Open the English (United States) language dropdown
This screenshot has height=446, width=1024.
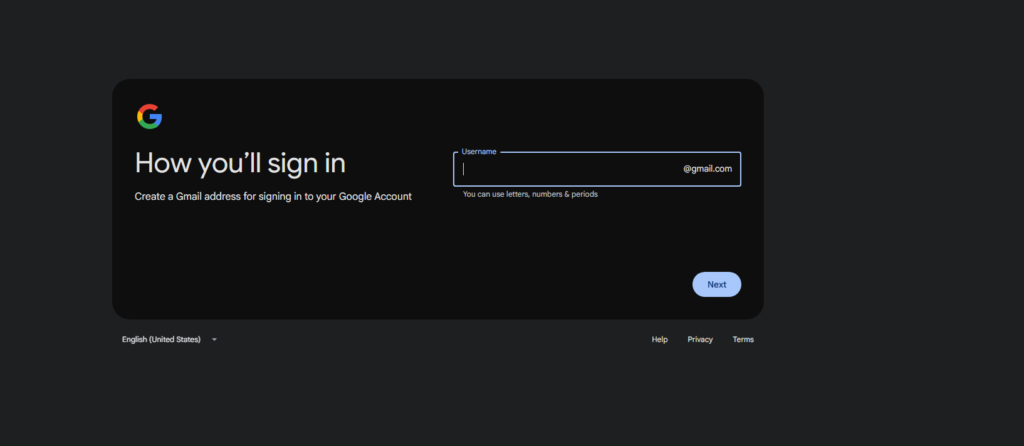click(x=169, y=340)
